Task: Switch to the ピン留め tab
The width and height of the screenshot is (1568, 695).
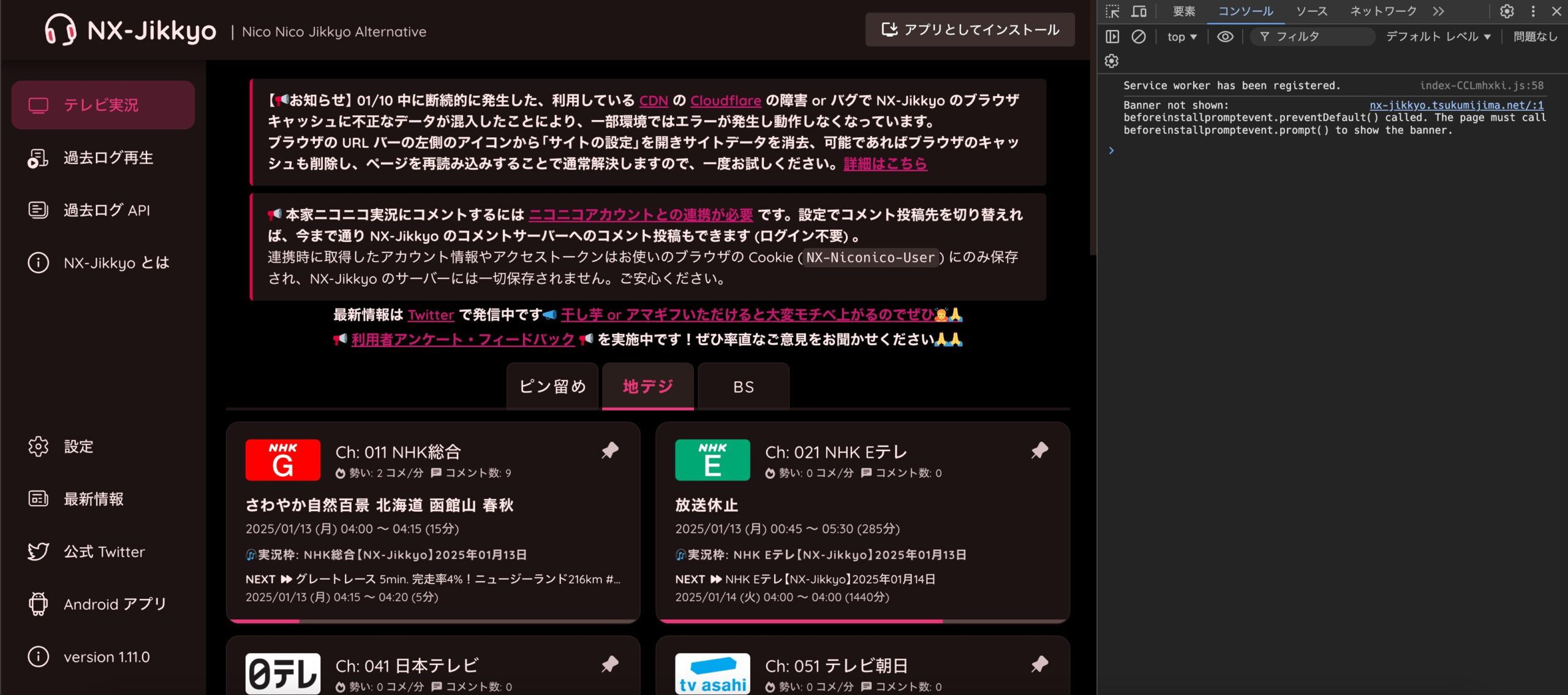Action: (552, 386)
